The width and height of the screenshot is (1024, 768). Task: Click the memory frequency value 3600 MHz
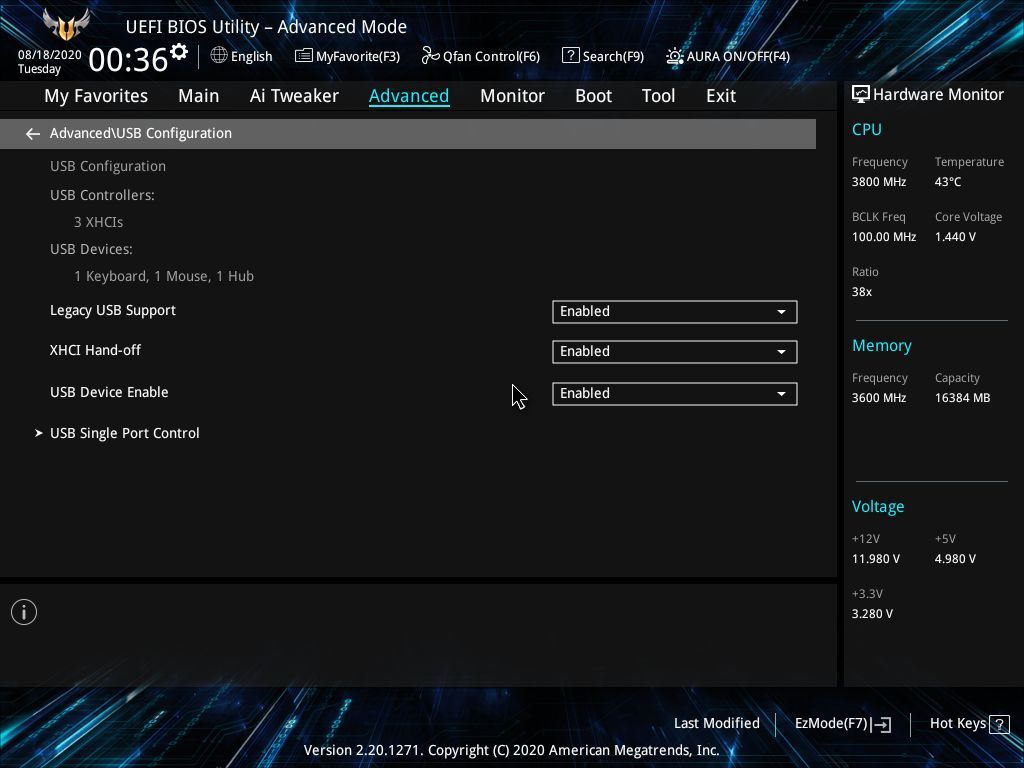(x=879, y=397)
